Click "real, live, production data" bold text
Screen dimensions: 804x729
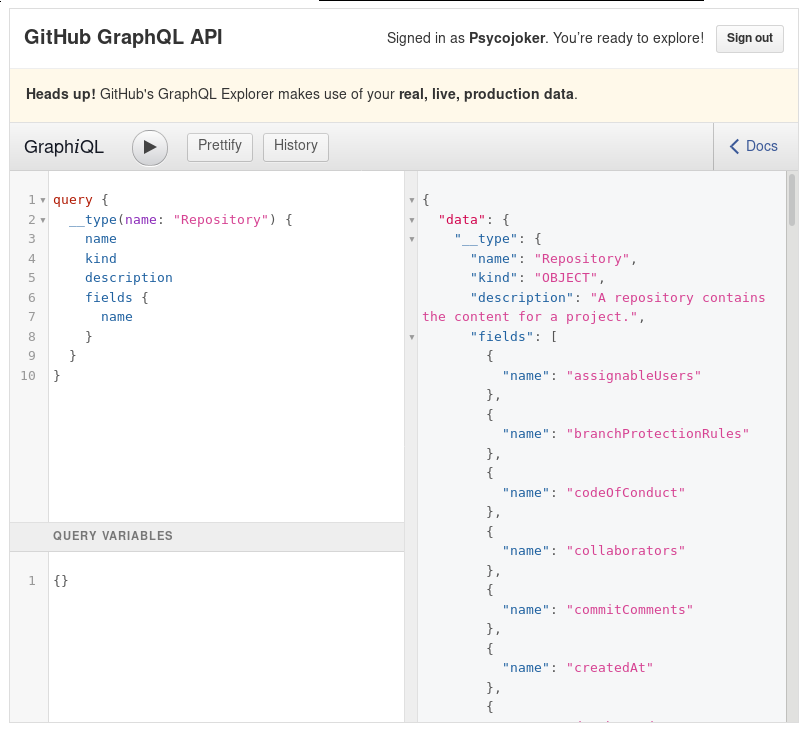coord(486,94)
